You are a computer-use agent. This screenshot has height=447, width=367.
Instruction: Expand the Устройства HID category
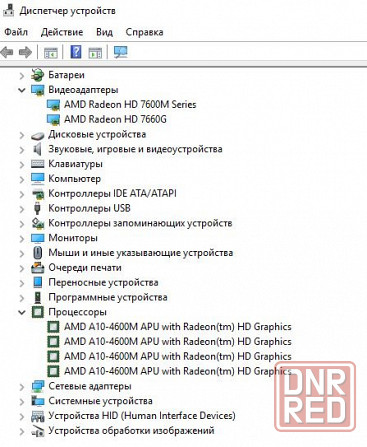[22, 417]
